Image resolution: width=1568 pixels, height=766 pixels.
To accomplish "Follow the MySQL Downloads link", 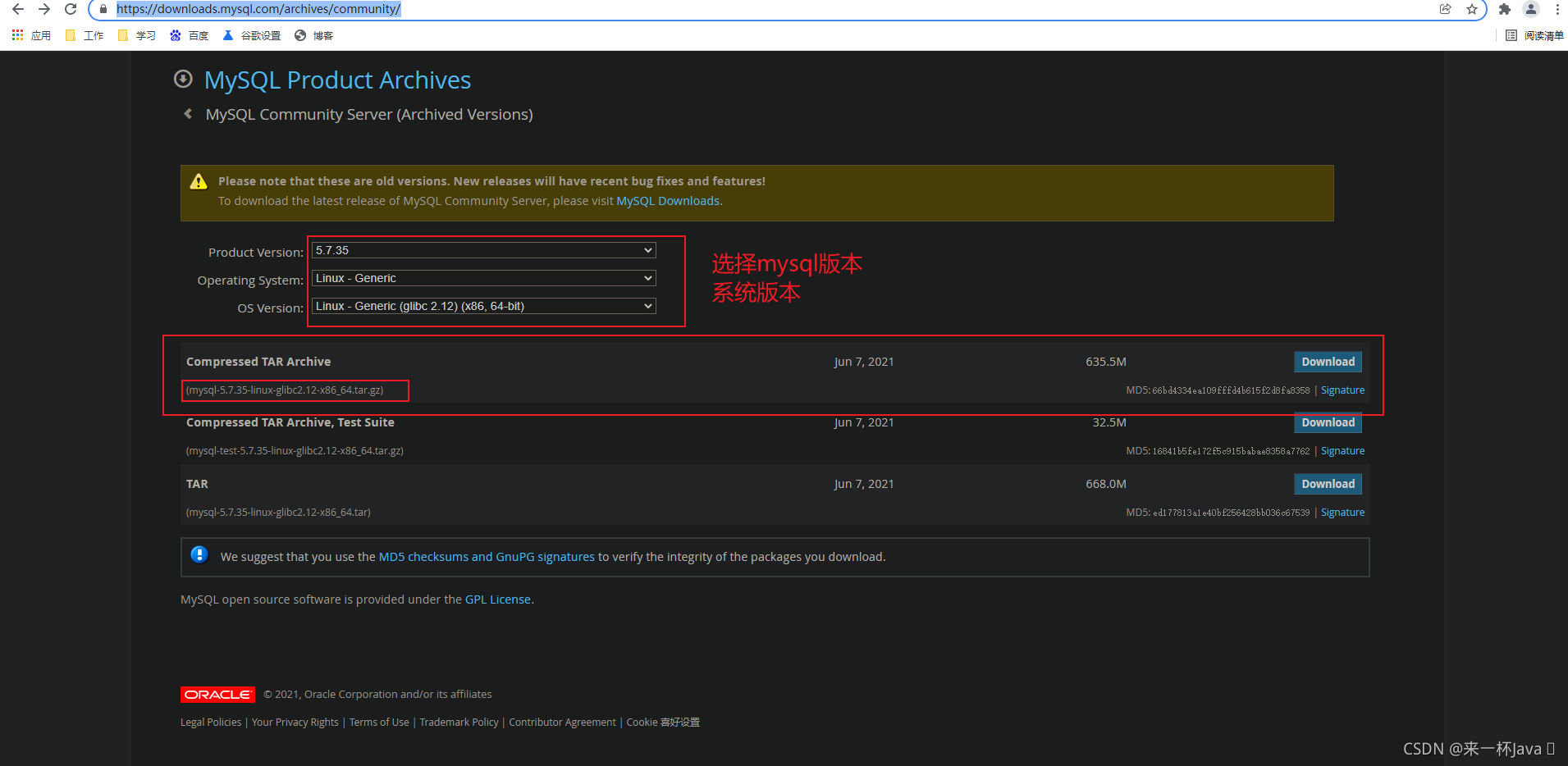I will tap(668, 201).
